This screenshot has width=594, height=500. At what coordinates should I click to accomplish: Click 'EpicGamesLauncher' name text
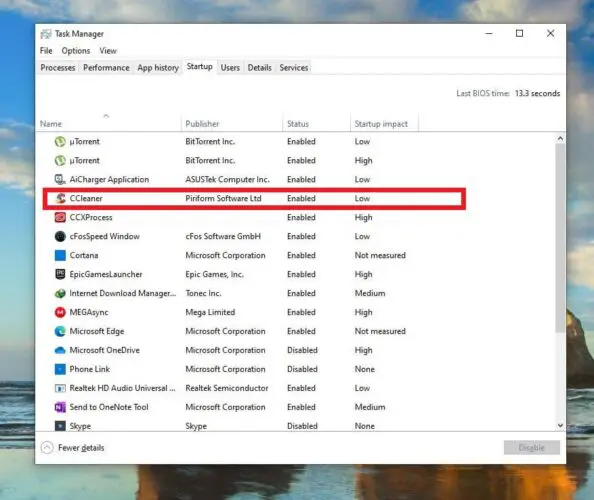tap(106, 274)
